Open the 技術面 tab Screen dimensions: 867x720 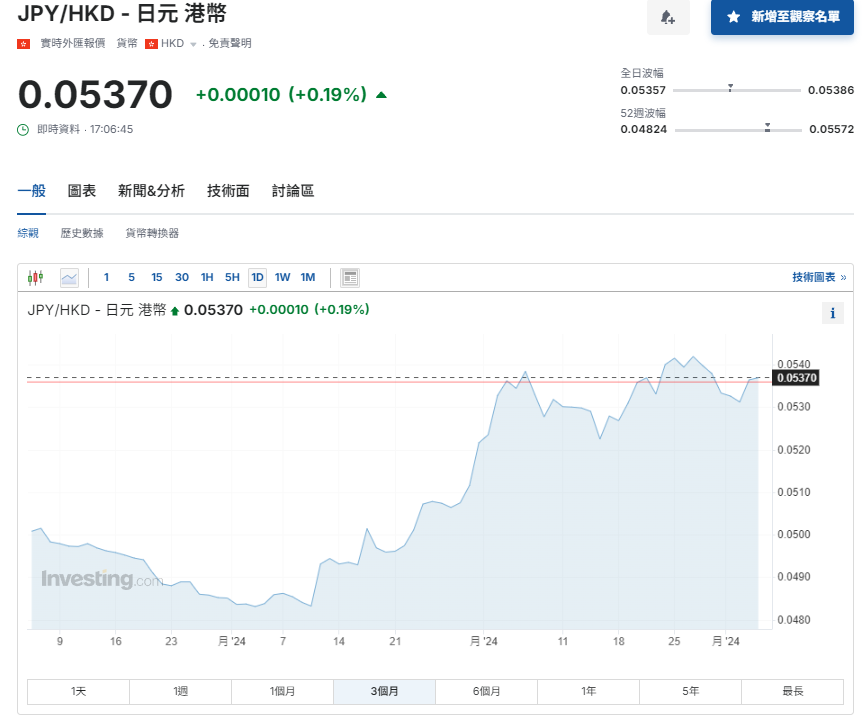228,191
